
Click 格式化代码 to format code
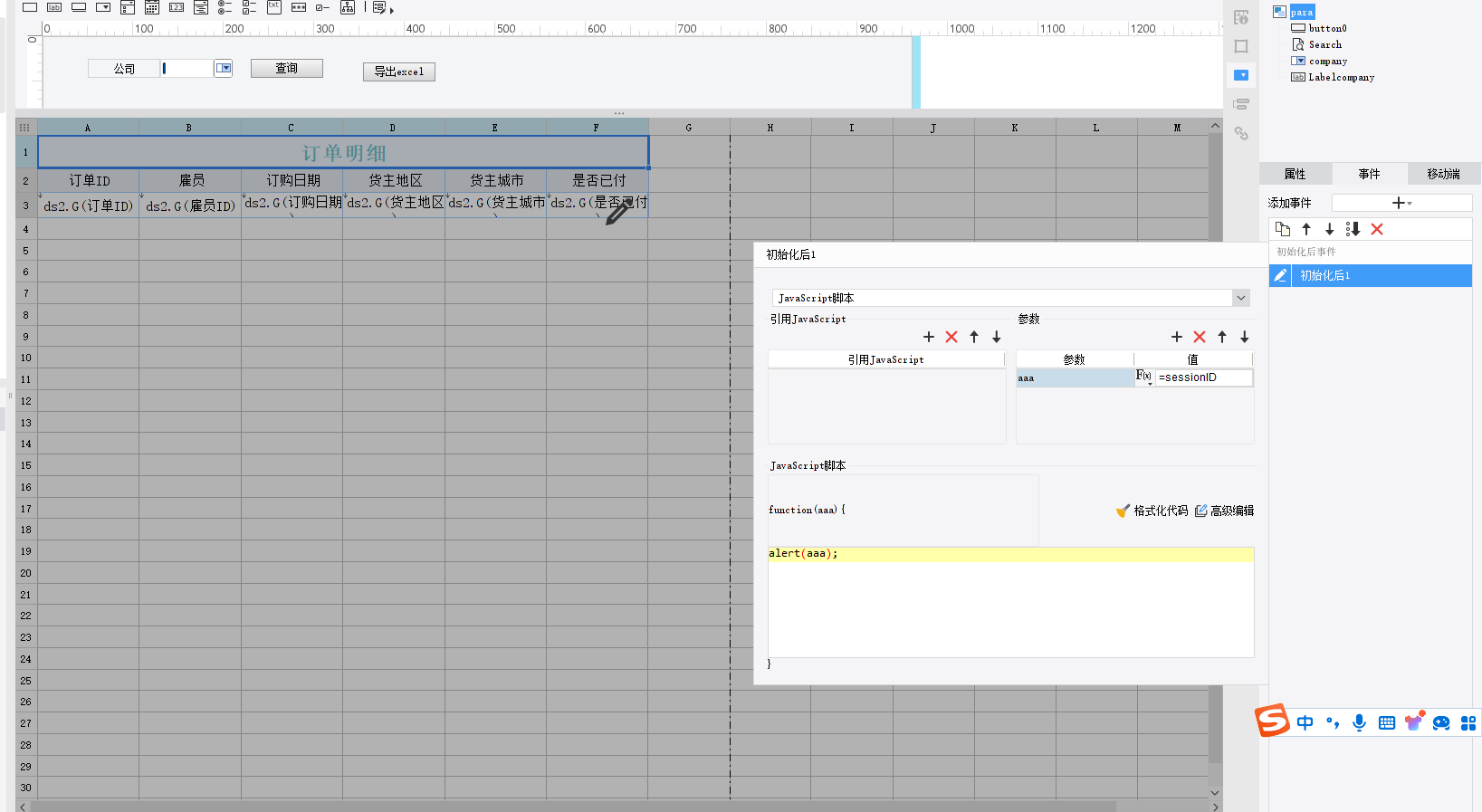pyautogui.click(x=1152, y=511)
